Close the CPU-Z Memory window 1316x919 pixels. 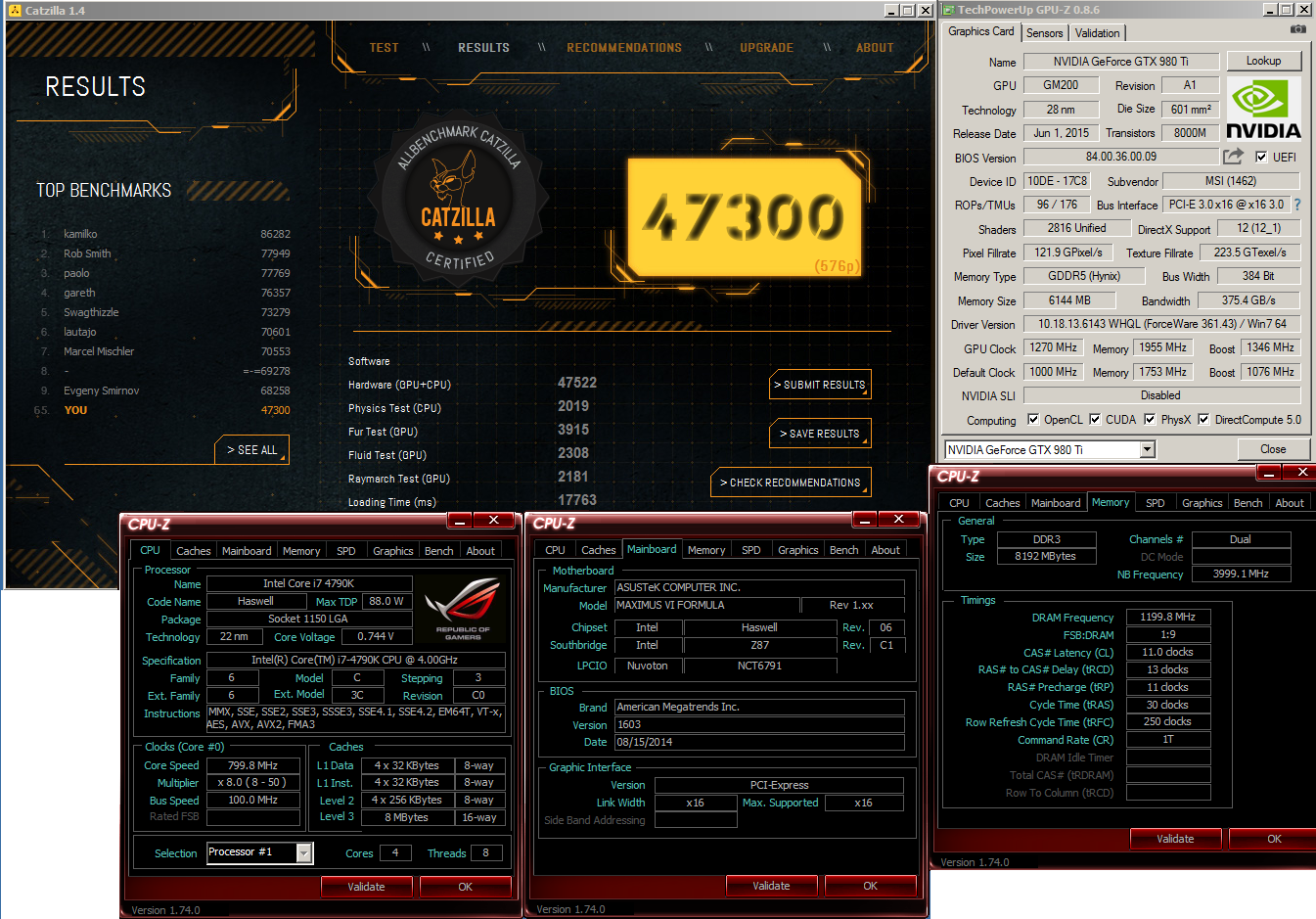pos(1302,473)
